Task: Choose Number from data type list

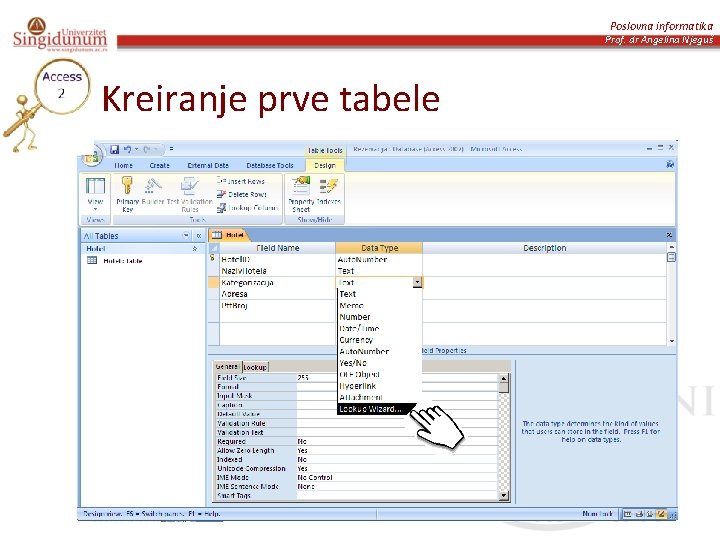Action: click(379, 317)
